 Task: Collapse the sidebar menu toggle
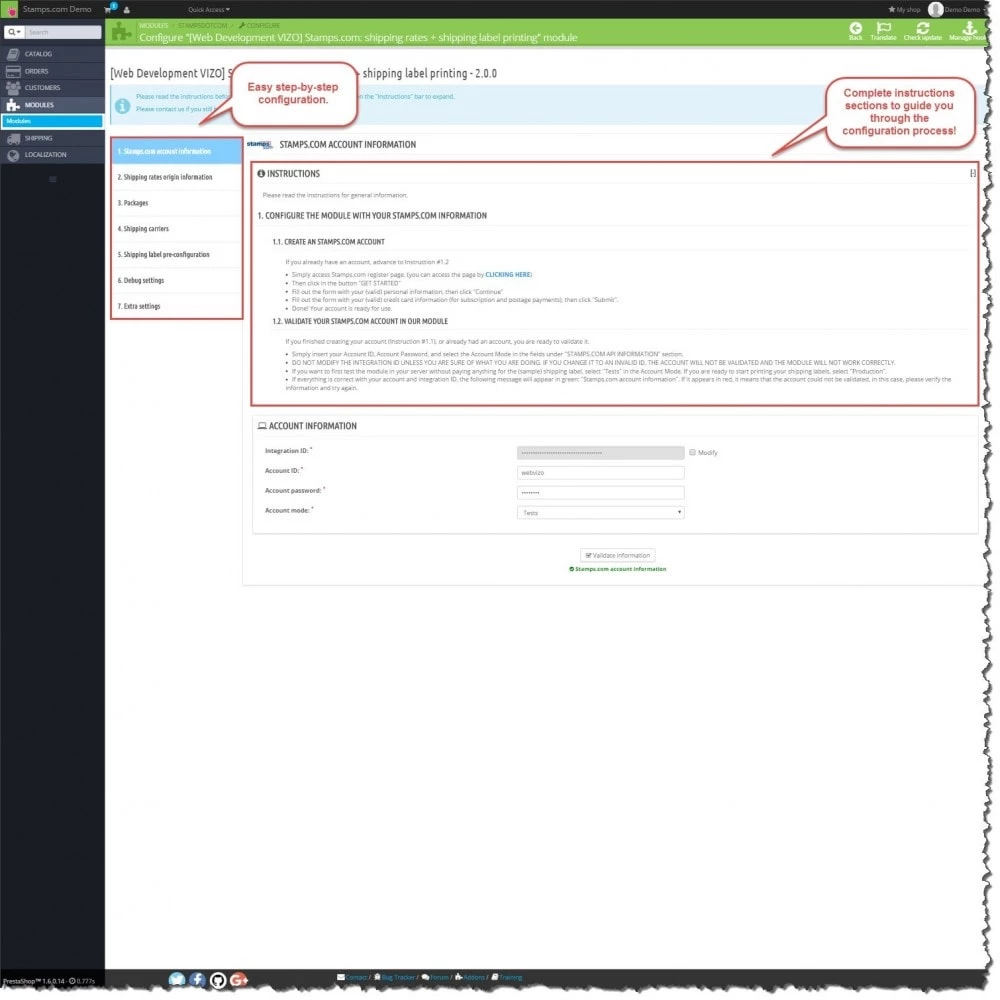point(52,179)
